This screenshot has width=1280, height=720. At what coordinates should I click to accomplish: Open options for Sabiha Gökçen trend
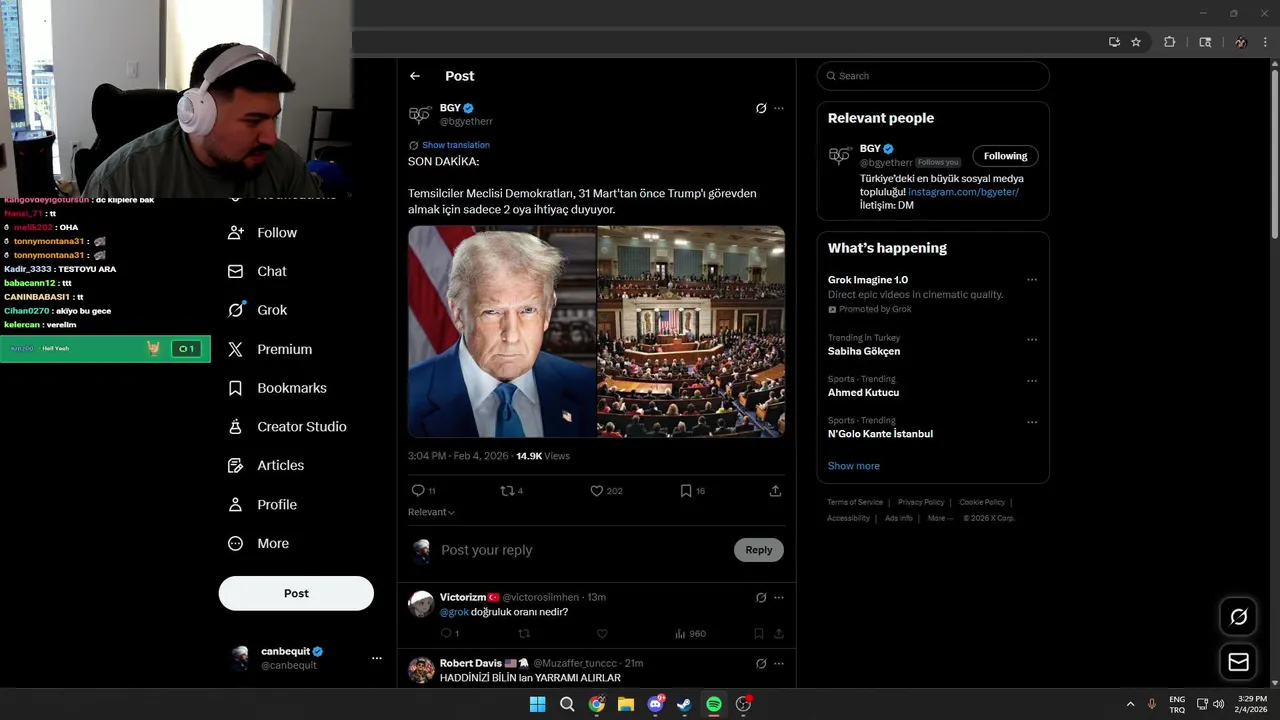[1032, 340]
